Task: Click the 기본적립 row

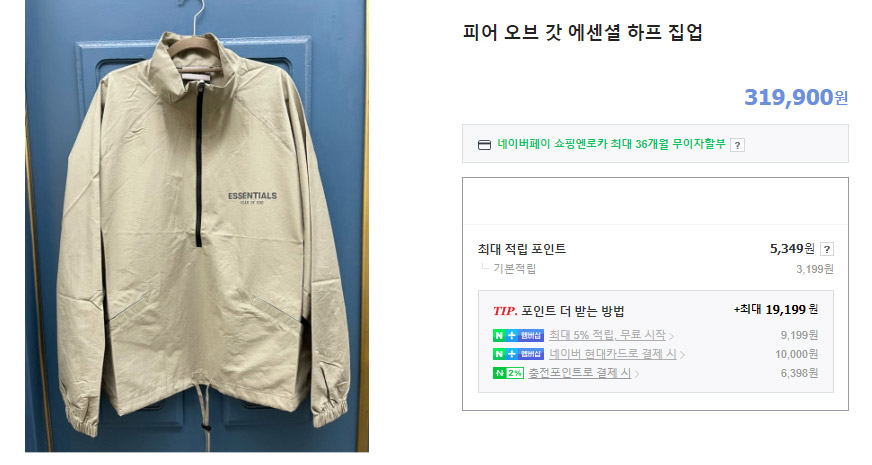Action: pyautogui.click(x=656, y=269)
